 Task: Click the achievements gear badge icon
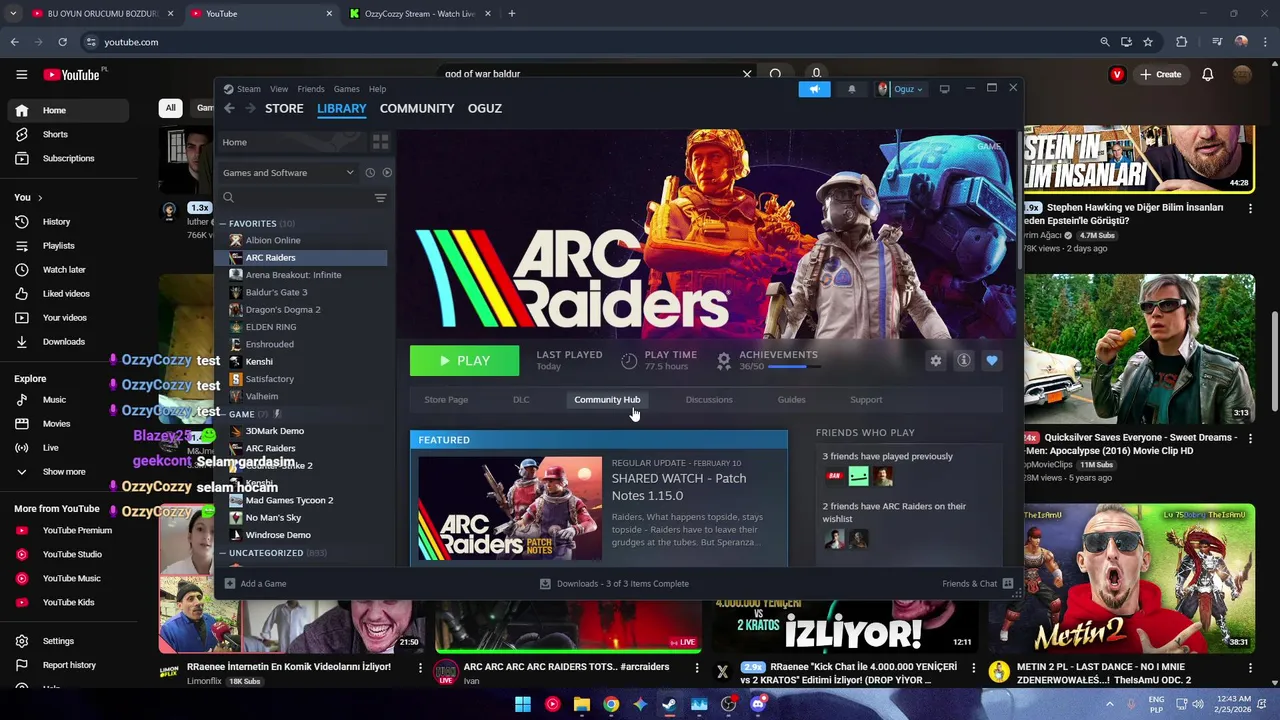point(724,360)
